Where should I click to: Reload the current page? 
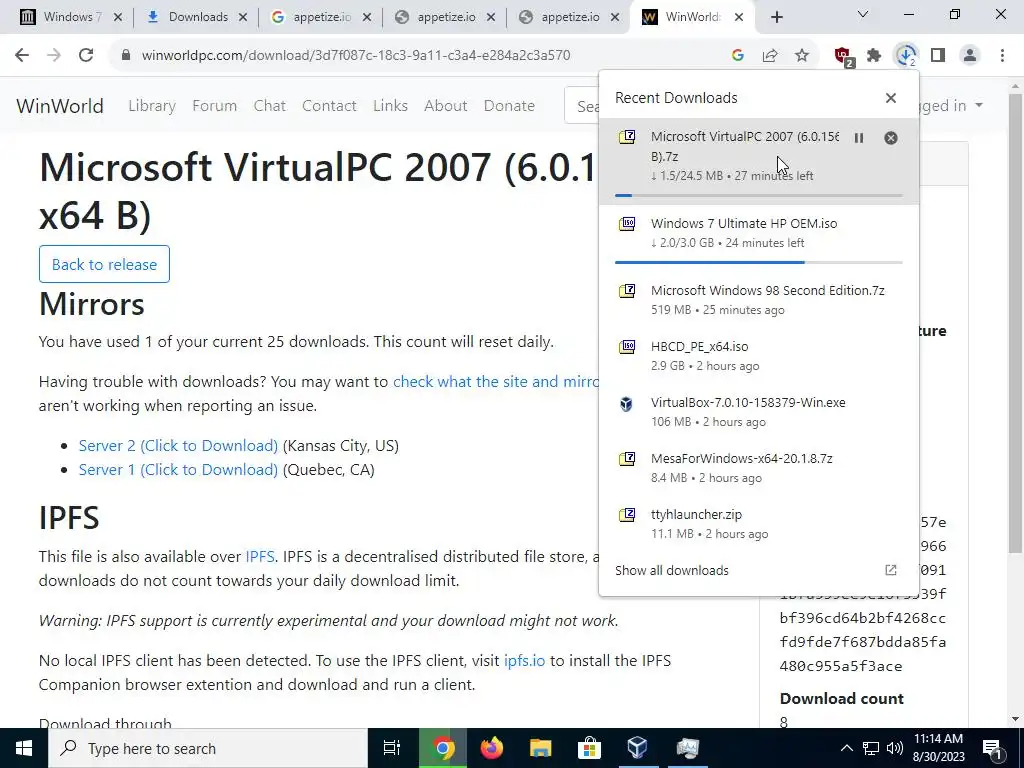coord(86,56)
